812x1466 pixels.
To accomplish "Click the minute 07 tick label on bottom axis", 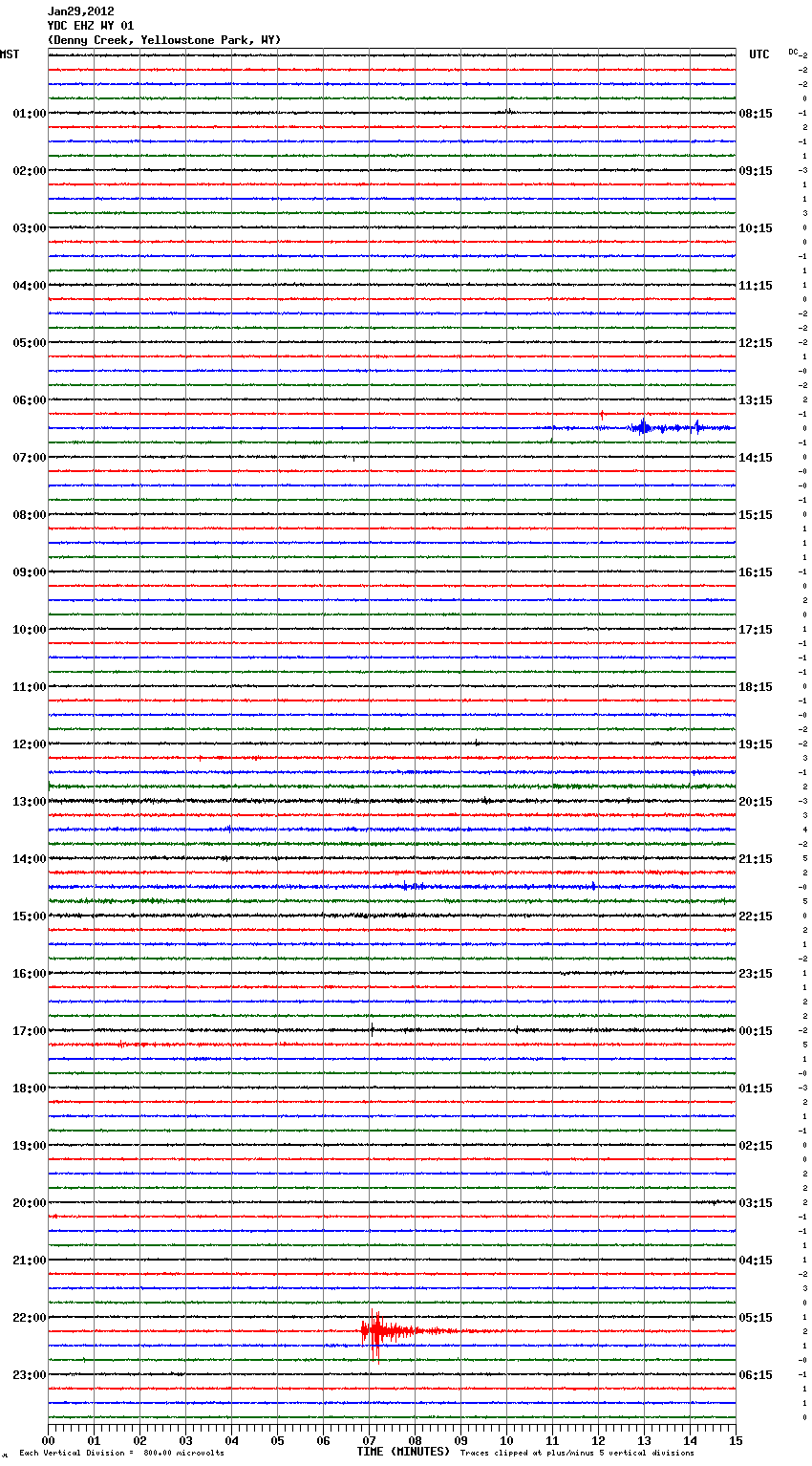I will tap(369, 1441).
